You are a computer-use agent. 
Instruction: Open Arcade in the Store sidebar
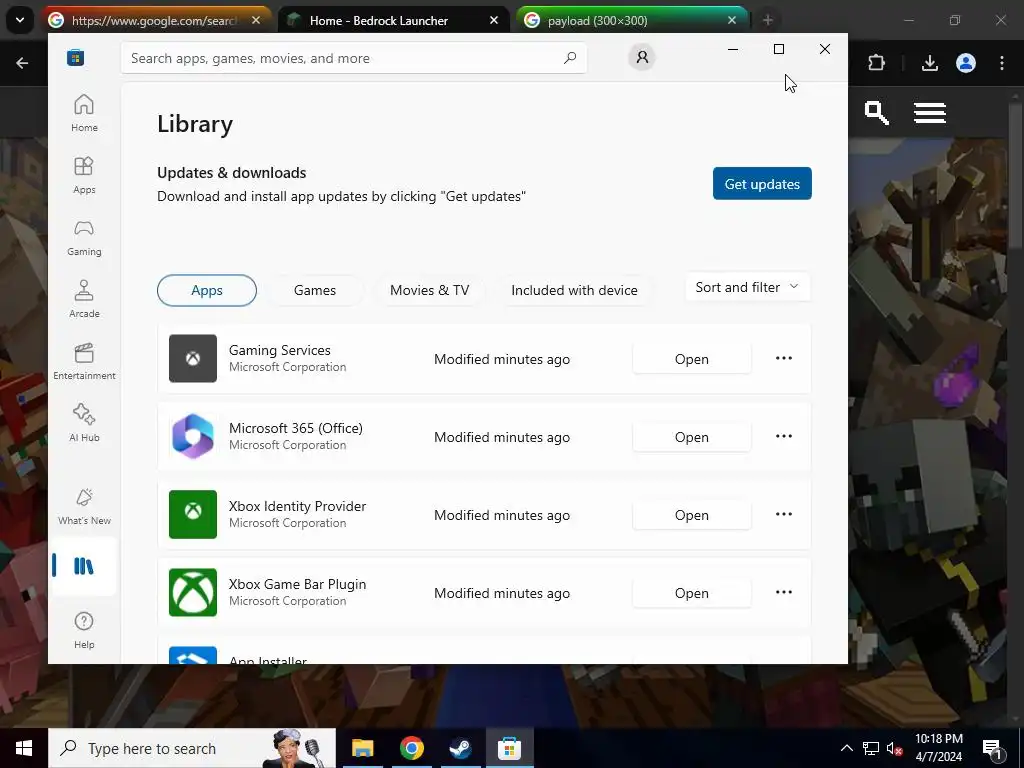(84, 299)
